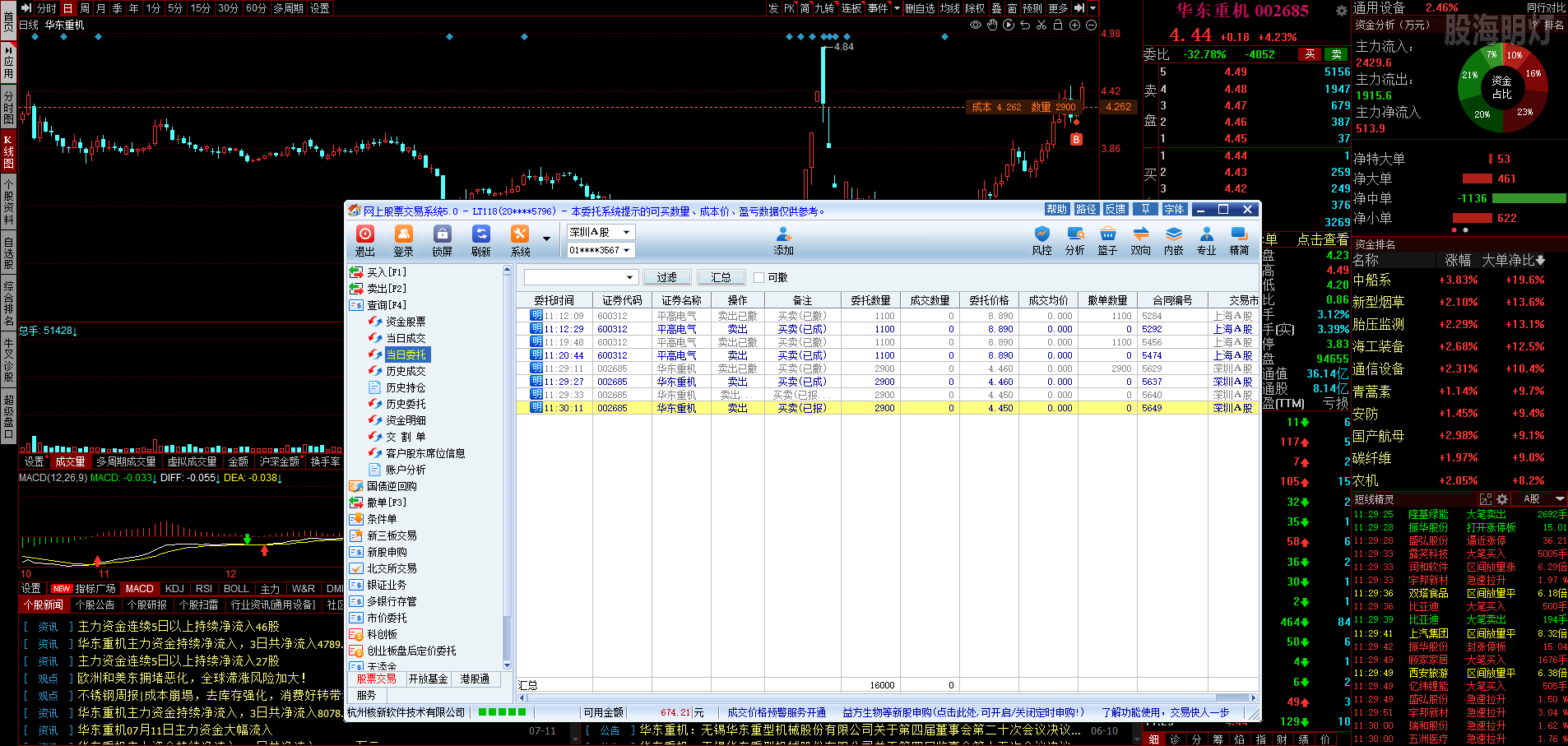Click the 点击查看 link
This screenshot has width=1568, height=746.
pos(1323,239)
